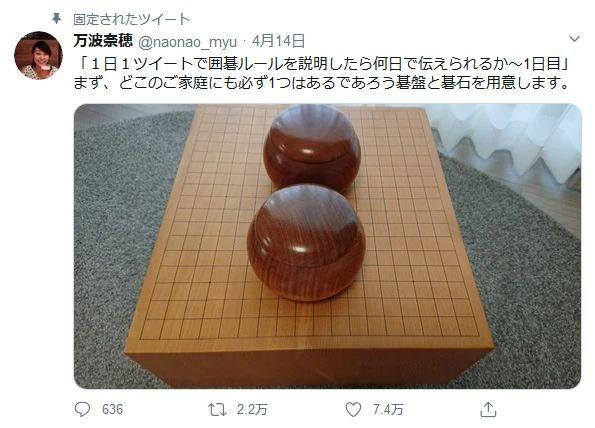This screenshot has height=428, width=595.
Task: Click the reply speech bubble icon
Action: click(x=82, y=409)
